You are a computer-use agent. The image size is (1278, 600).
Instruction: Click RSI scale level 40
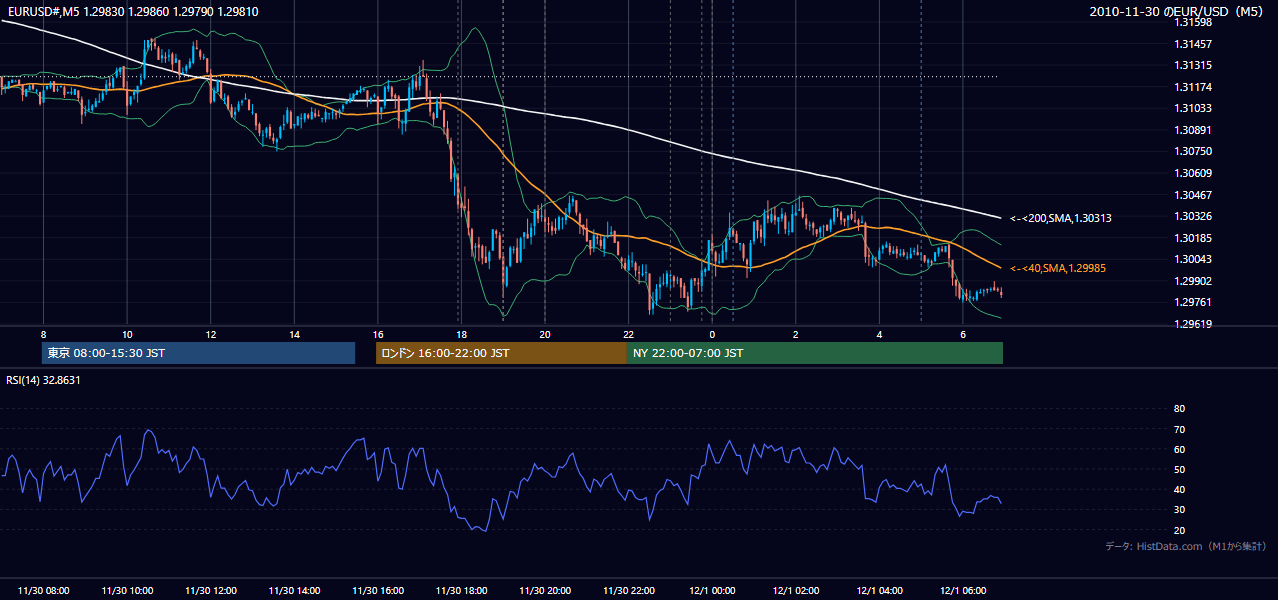(1179, 489)
